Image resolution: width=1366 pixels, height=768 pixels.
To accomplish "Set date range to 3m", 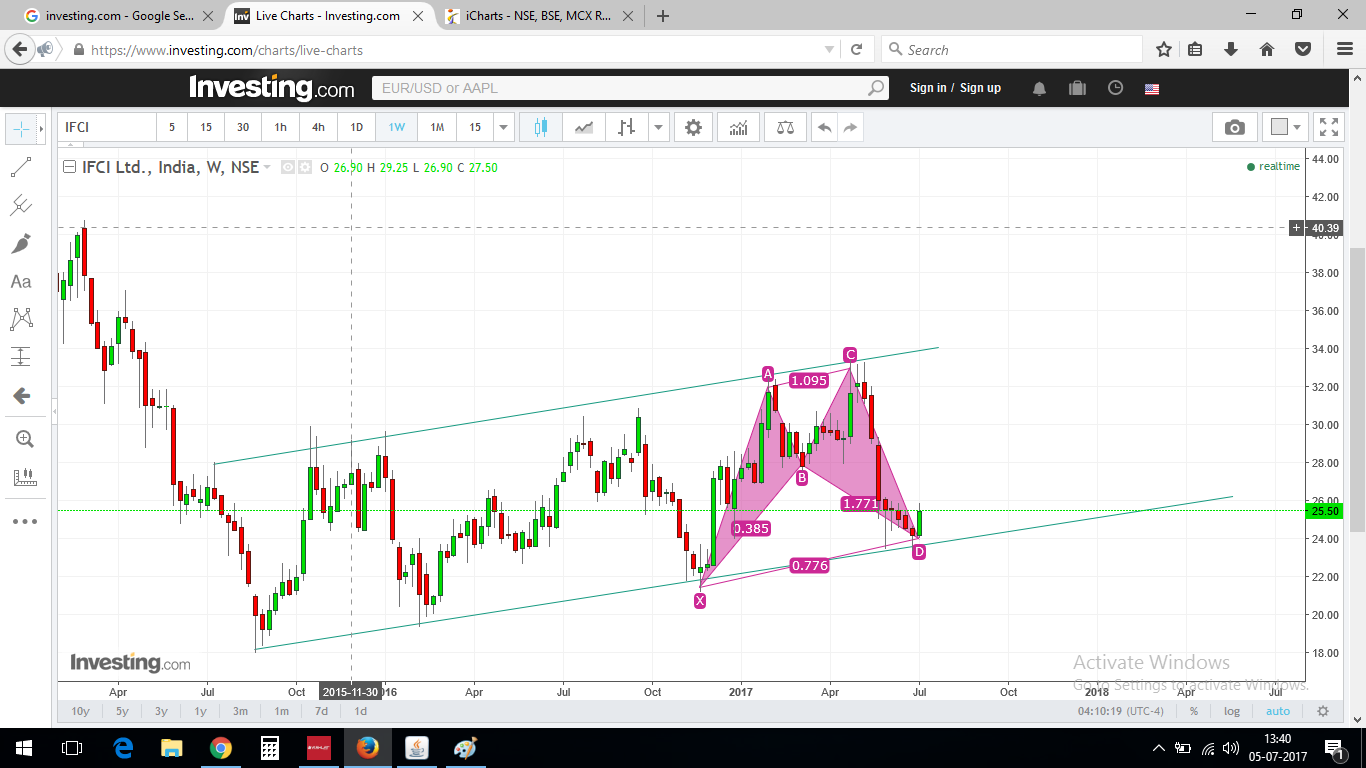I will 240,711.
